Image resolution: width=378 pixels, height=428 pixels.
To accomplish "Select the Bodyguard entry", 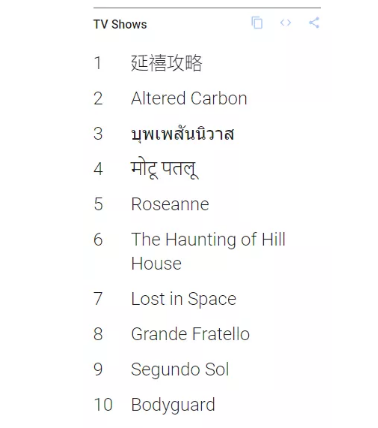I will [x=173, y=405].
